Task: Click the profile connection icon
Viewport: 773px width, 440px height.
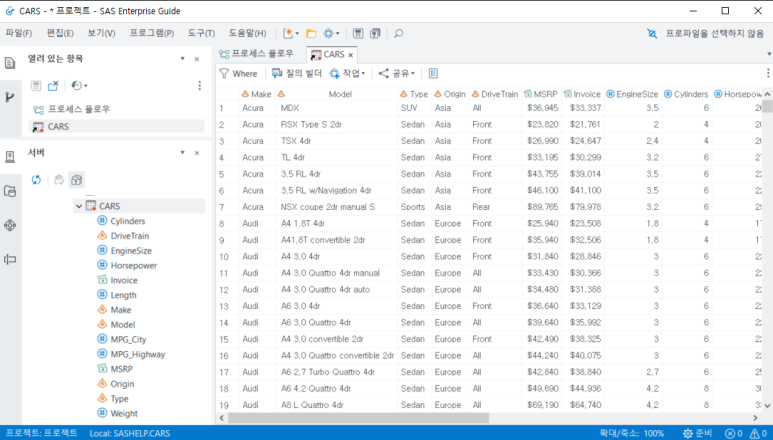Action: click(x=652, y=34)
